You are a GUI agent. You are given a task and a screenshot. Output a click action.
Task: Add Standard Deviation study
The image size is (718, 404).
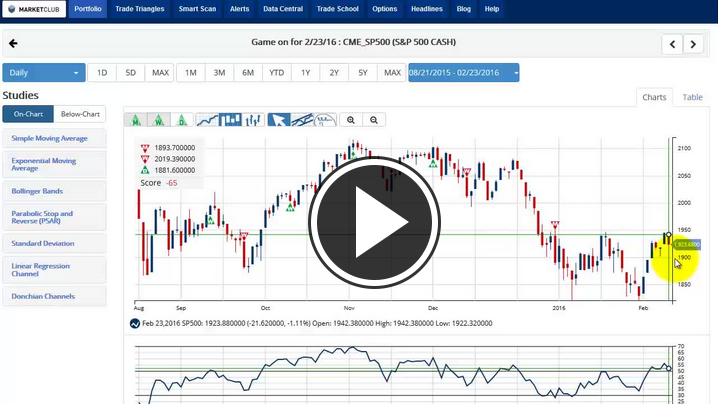(x=54, y=243)
